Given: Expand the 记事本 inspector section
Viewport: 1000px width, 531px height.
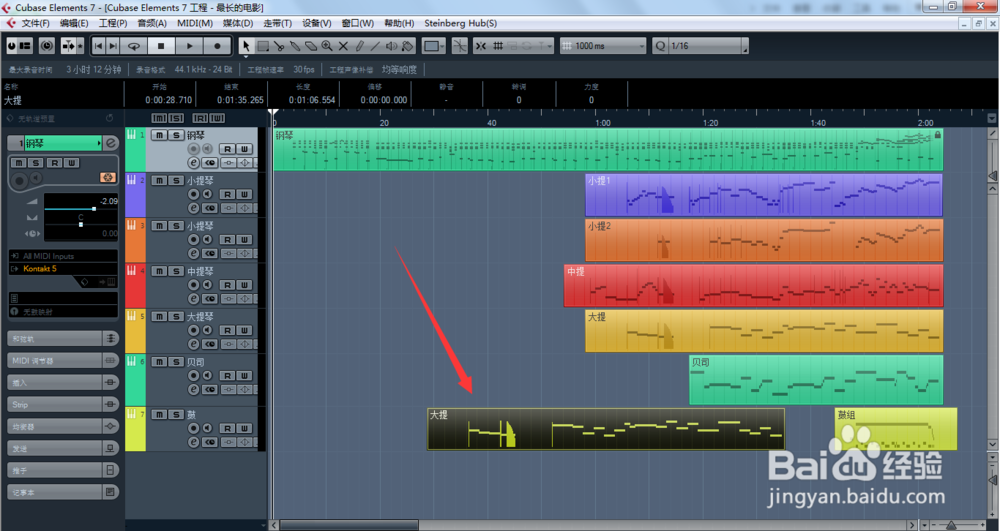Looking at the screenshot, I should click(x=62, y=492).
